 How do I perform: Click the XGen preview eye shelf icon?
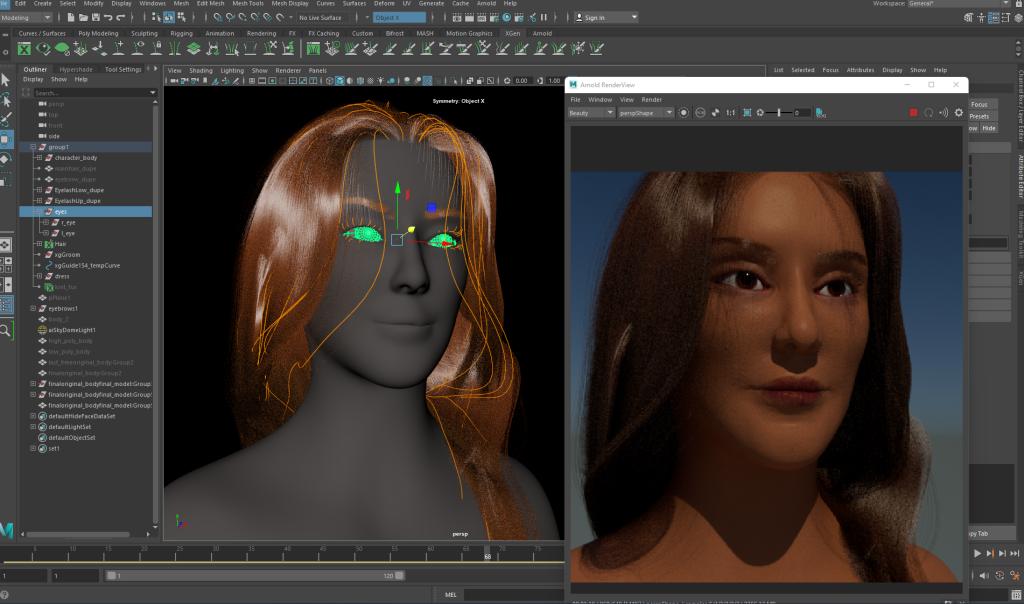click(43, 48)
